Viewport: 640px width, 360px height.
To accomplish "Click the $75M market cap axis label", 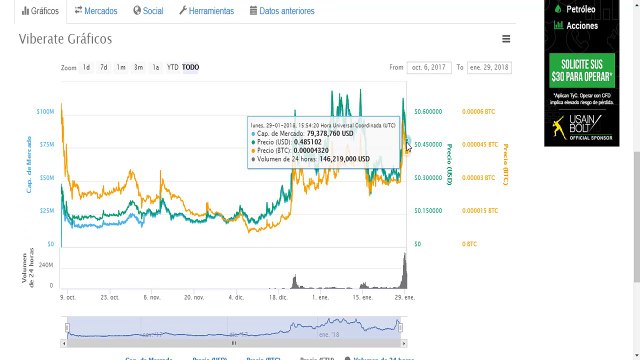I will pyautogui.click(x=47, y=144).
